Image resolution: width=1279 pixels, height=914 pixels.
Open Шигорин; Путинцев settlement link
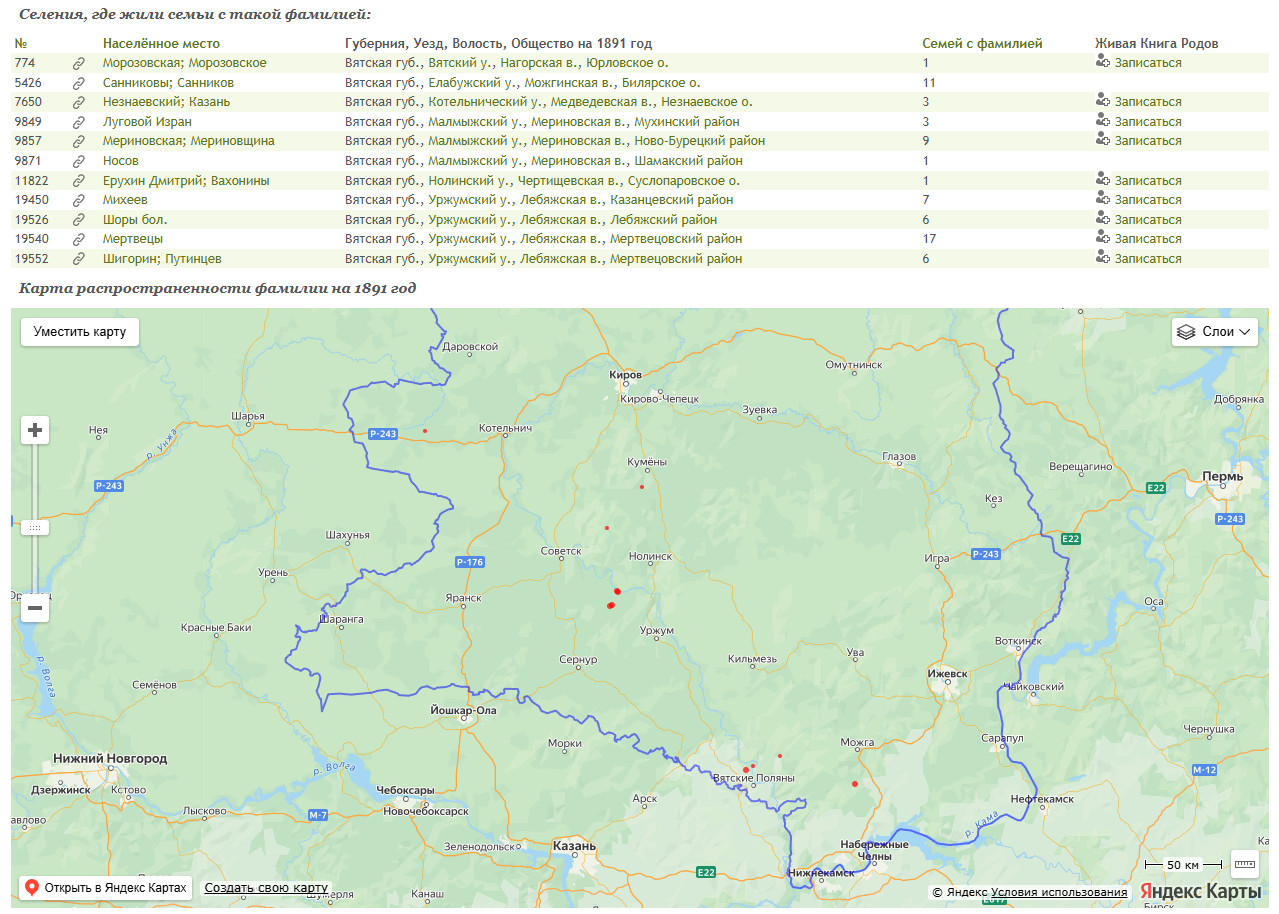click(162, 259)
